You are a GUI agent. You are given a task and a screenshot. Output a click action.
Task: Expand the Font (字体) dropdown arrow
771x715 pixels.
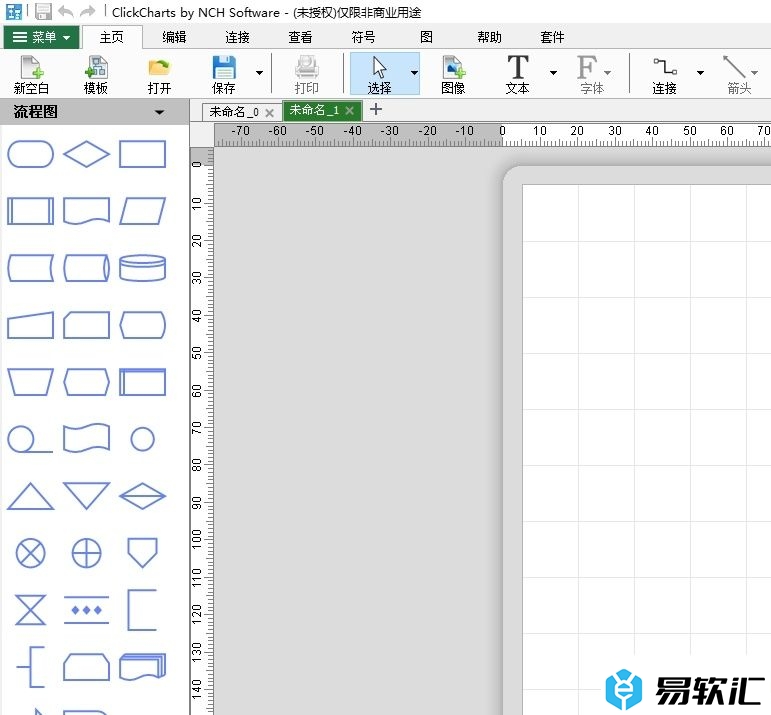tap(608, 73)
